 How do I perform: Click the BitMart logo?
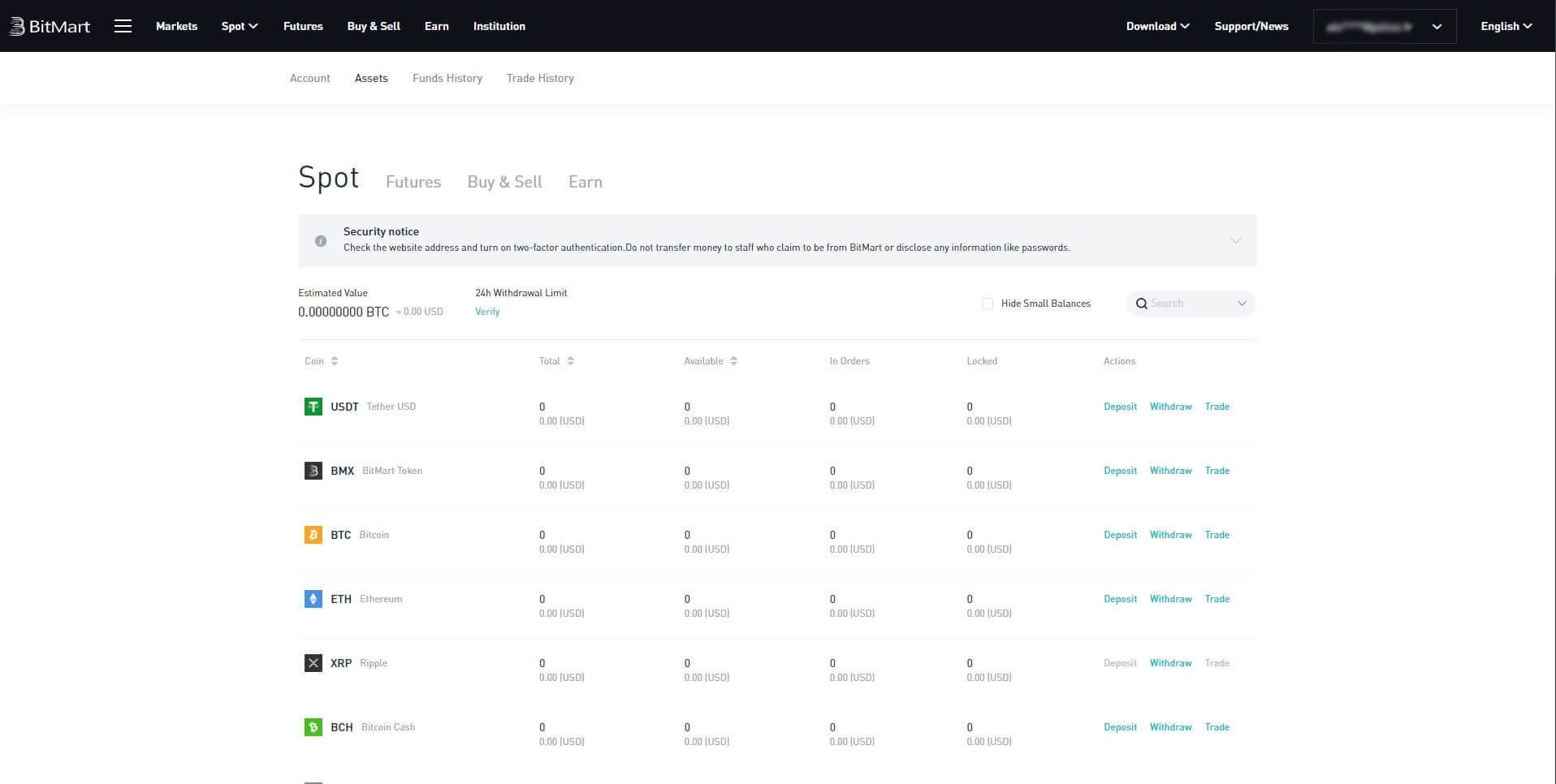(50, 26)
